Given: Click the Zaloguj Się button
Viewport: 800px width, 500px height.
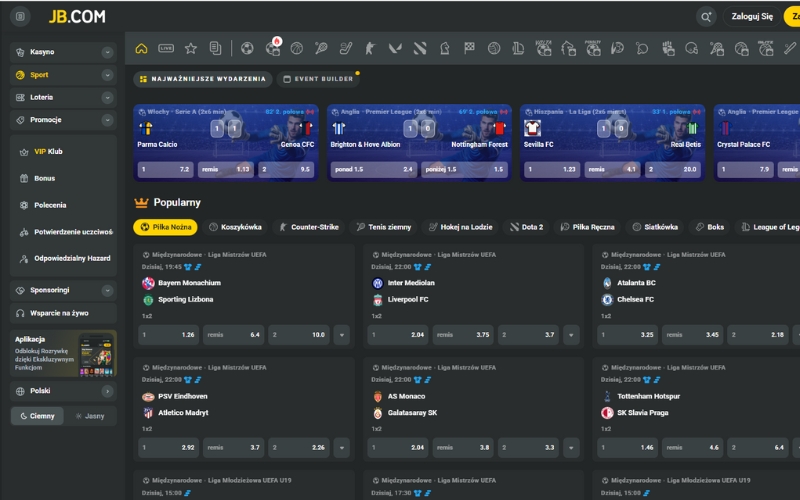Looking at the screenshot, I should [752, 17].
